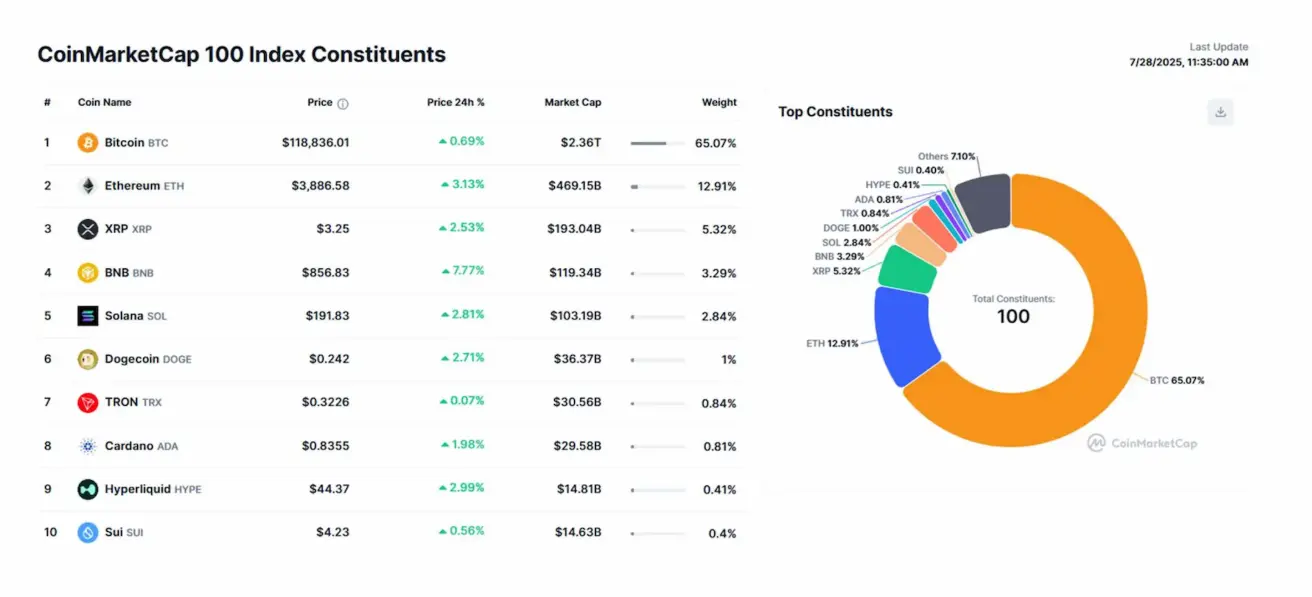1312x597 pixels.
Task: Click the Bitcoin logo icon
Action: click(88, 143)
